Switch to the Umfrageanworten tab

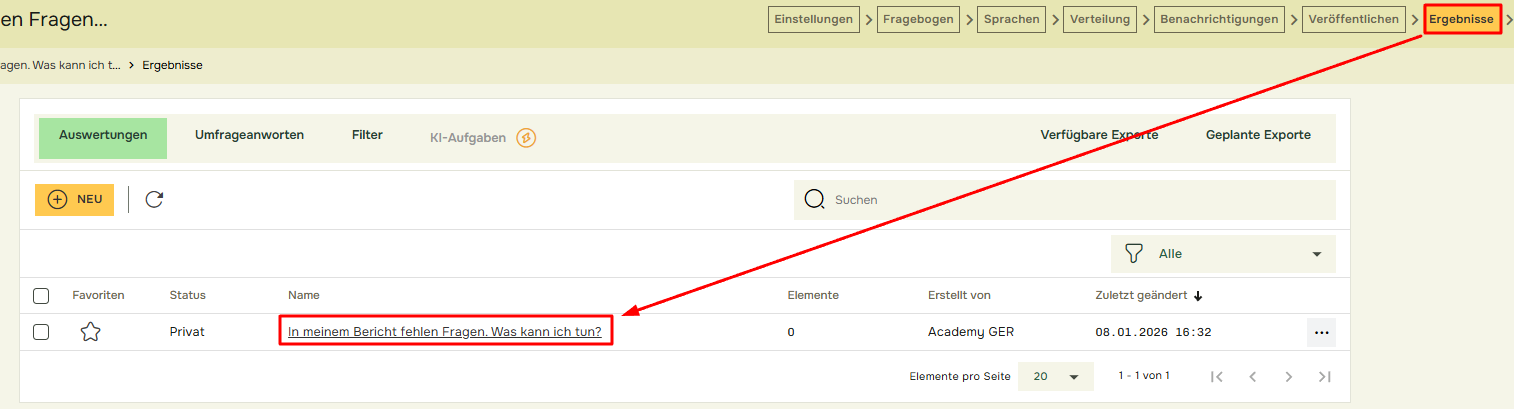tap(249, 135)
